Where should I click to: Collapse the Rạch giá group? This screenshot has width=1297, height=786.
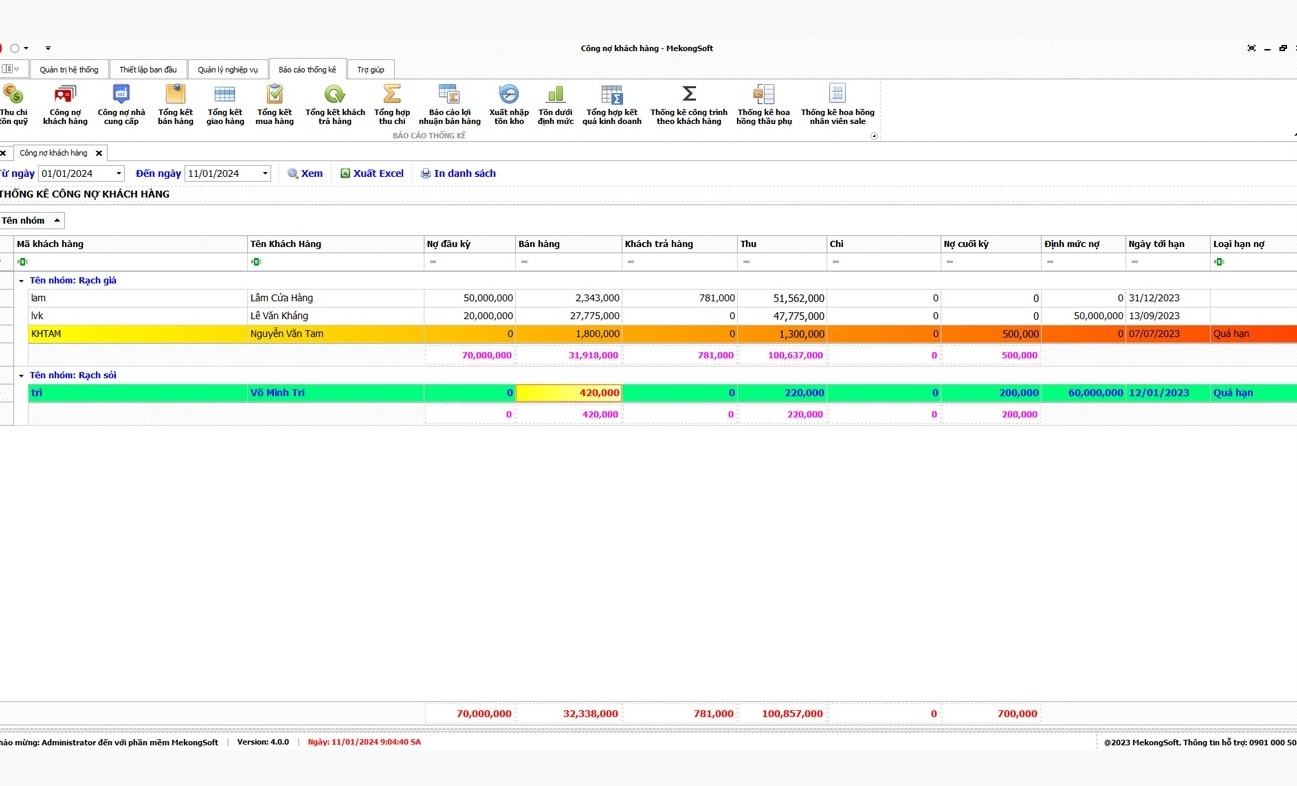21,281
